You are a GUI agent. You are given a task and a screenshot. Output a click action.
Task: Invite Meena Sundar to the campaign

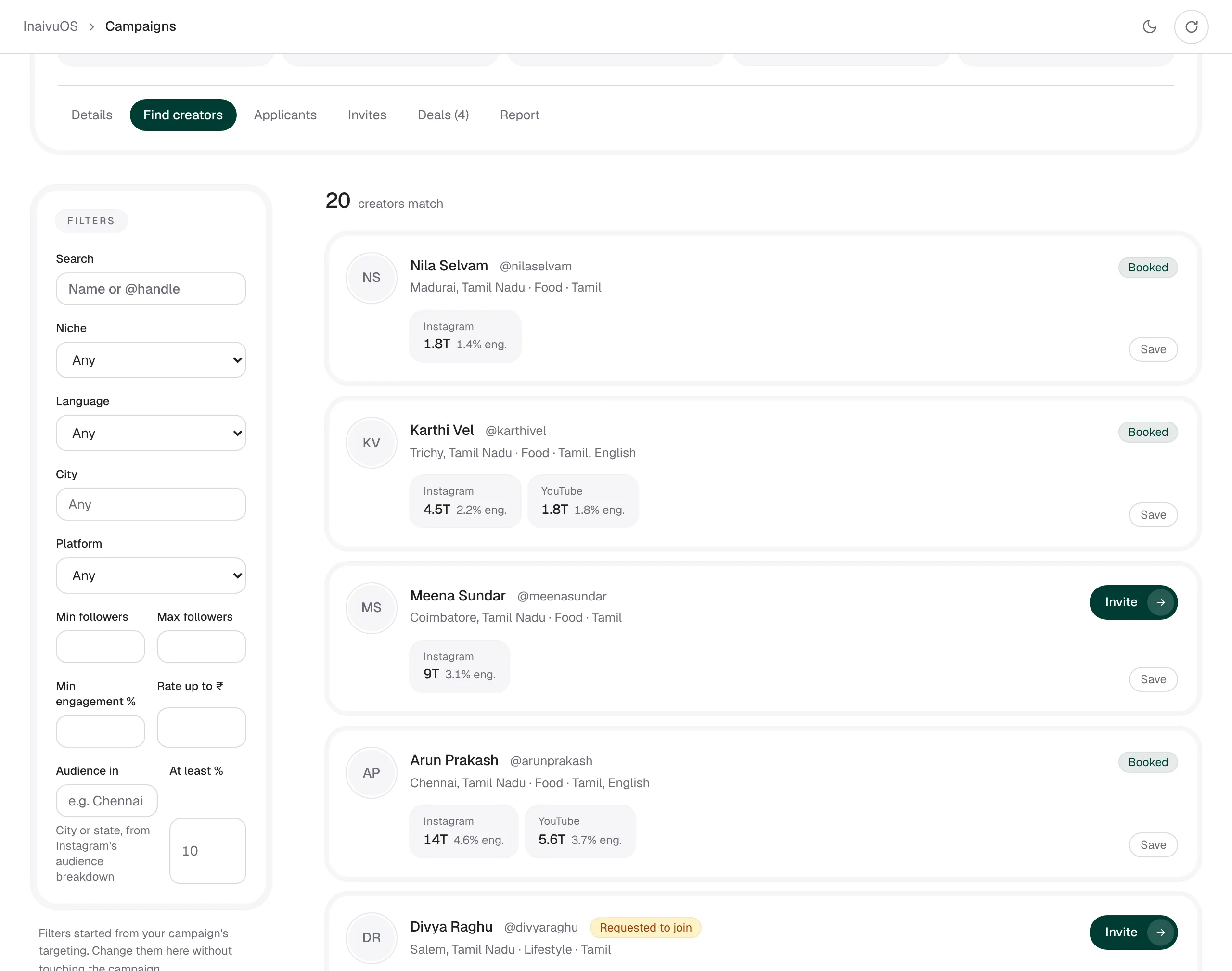pos(1133,602)
